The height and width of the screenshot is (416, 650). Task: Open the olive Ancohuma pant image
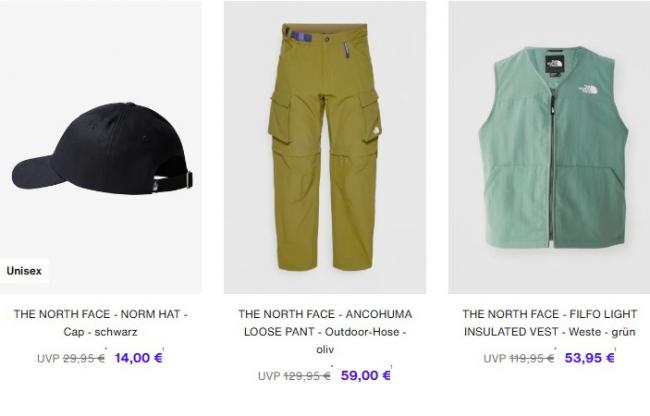coord(325,147)
